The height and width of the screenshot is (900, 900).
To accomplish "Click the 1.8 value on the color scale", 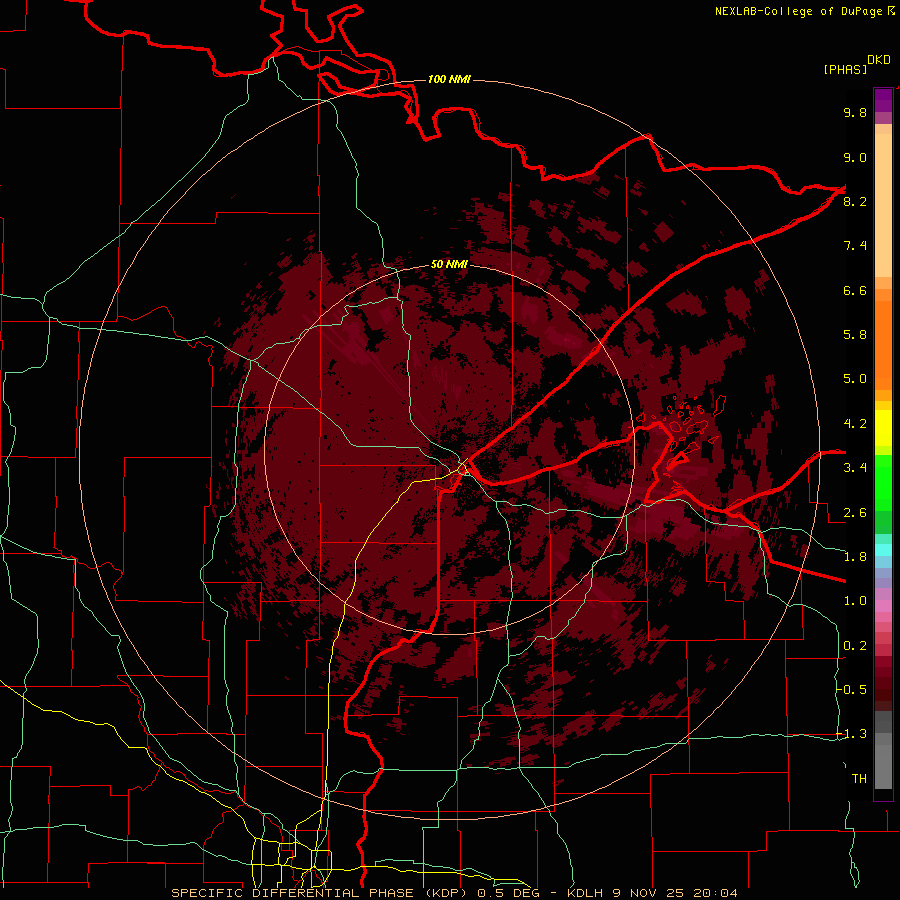I will [x=855, y=557].
